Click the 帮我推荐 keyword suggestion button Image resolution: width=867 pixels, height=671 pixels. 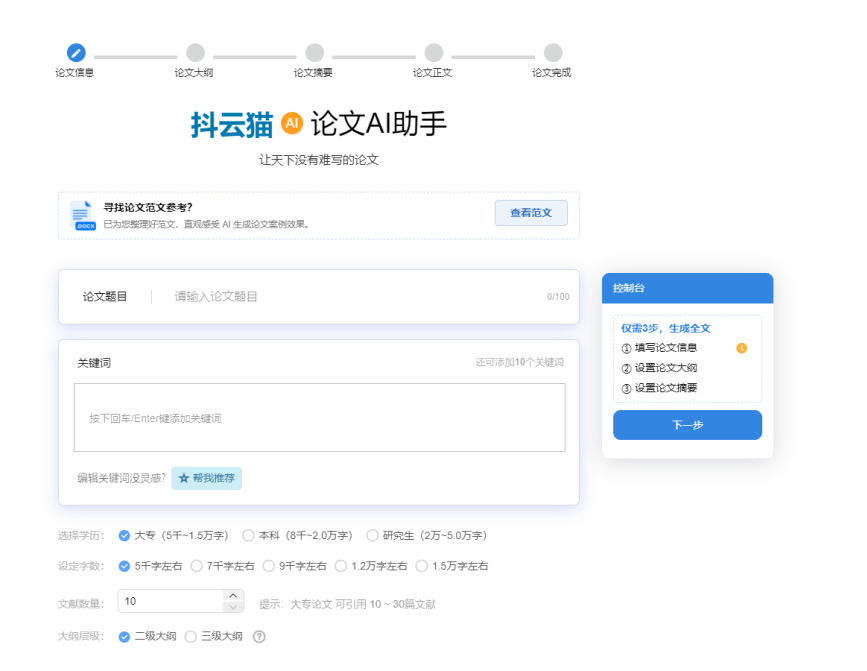click(x=206, y=478)
